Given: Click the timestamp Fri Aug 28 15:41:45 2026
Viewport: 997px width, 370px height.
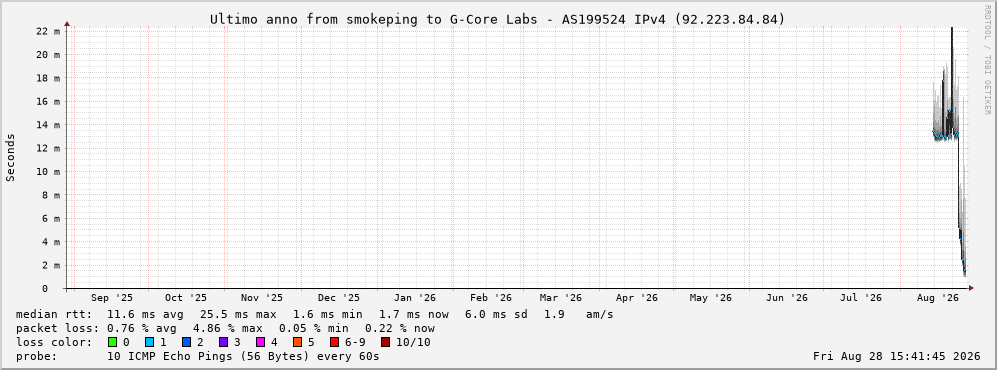Looking at the screenshot, I should (x=897, y=357).
